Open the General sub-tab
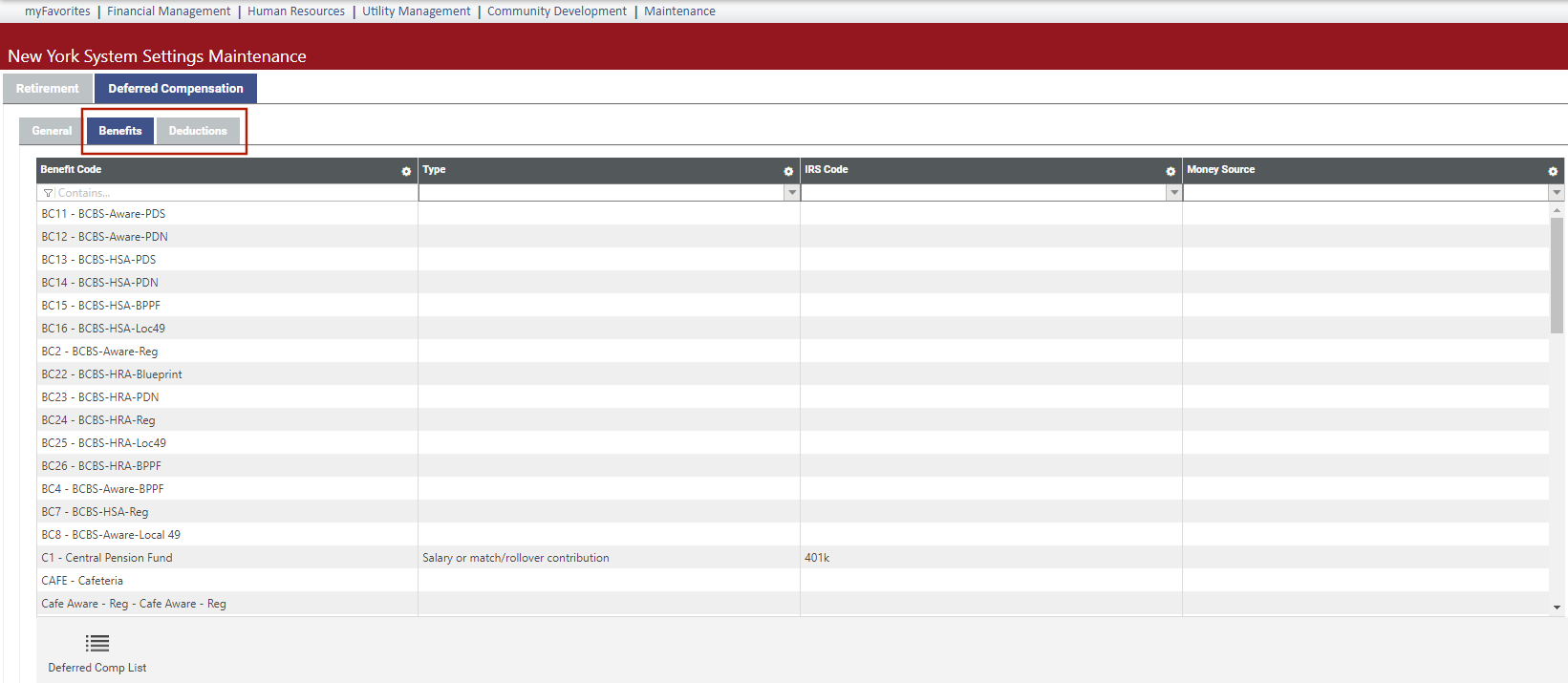The image size is (1568, 683). [x=52, y=131]
